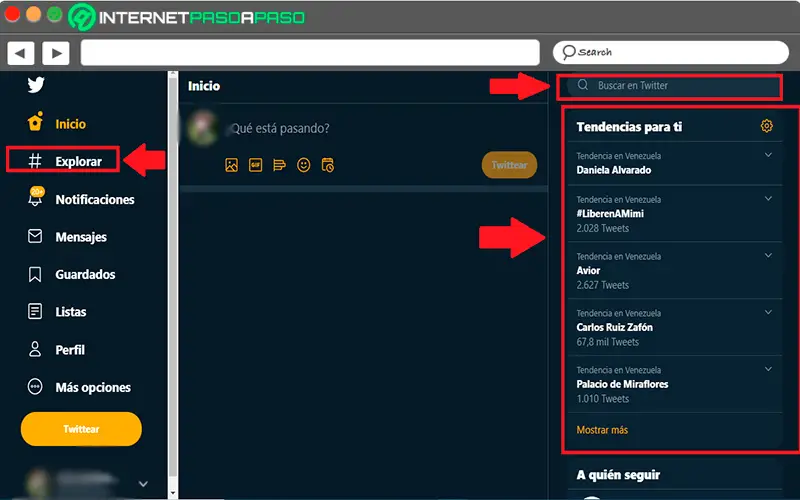Open Notificaciones from the sidebar
Screen dimensions: 800x500
pyautogui.click(x=95, y=199)
